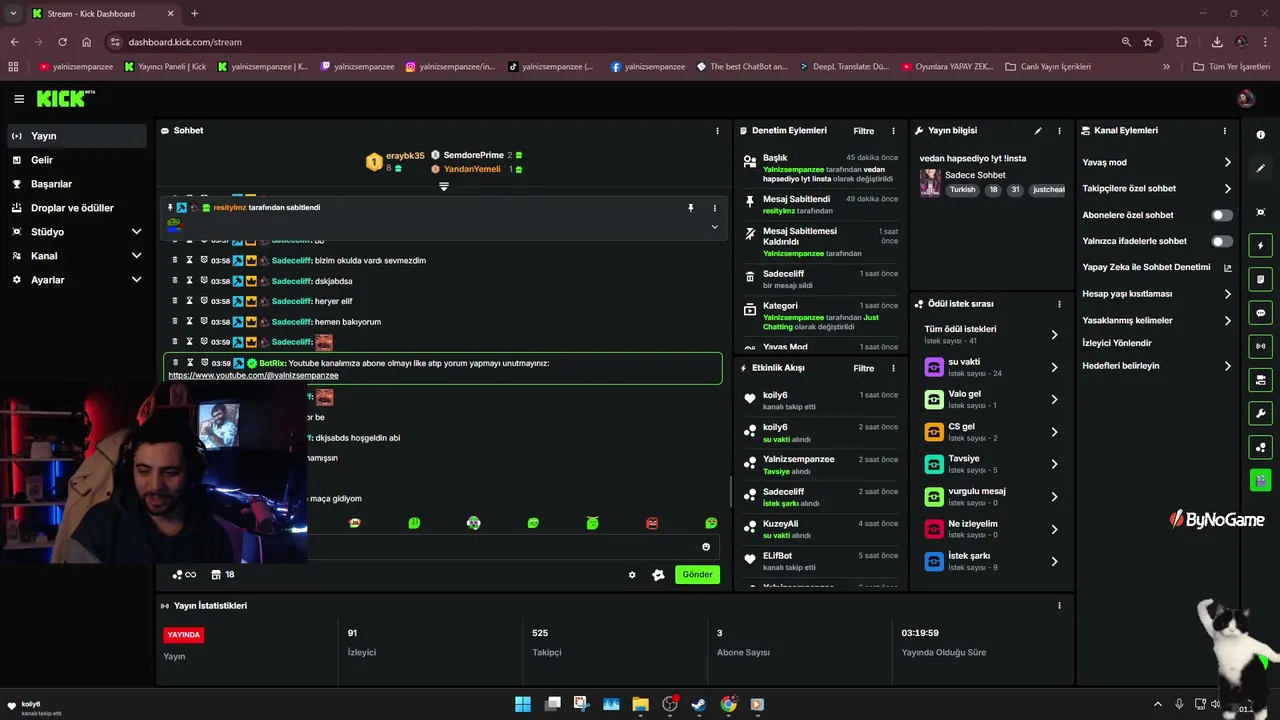Open File Explorer from the taskbar
1280x720 pixels.
coord(640,704)
